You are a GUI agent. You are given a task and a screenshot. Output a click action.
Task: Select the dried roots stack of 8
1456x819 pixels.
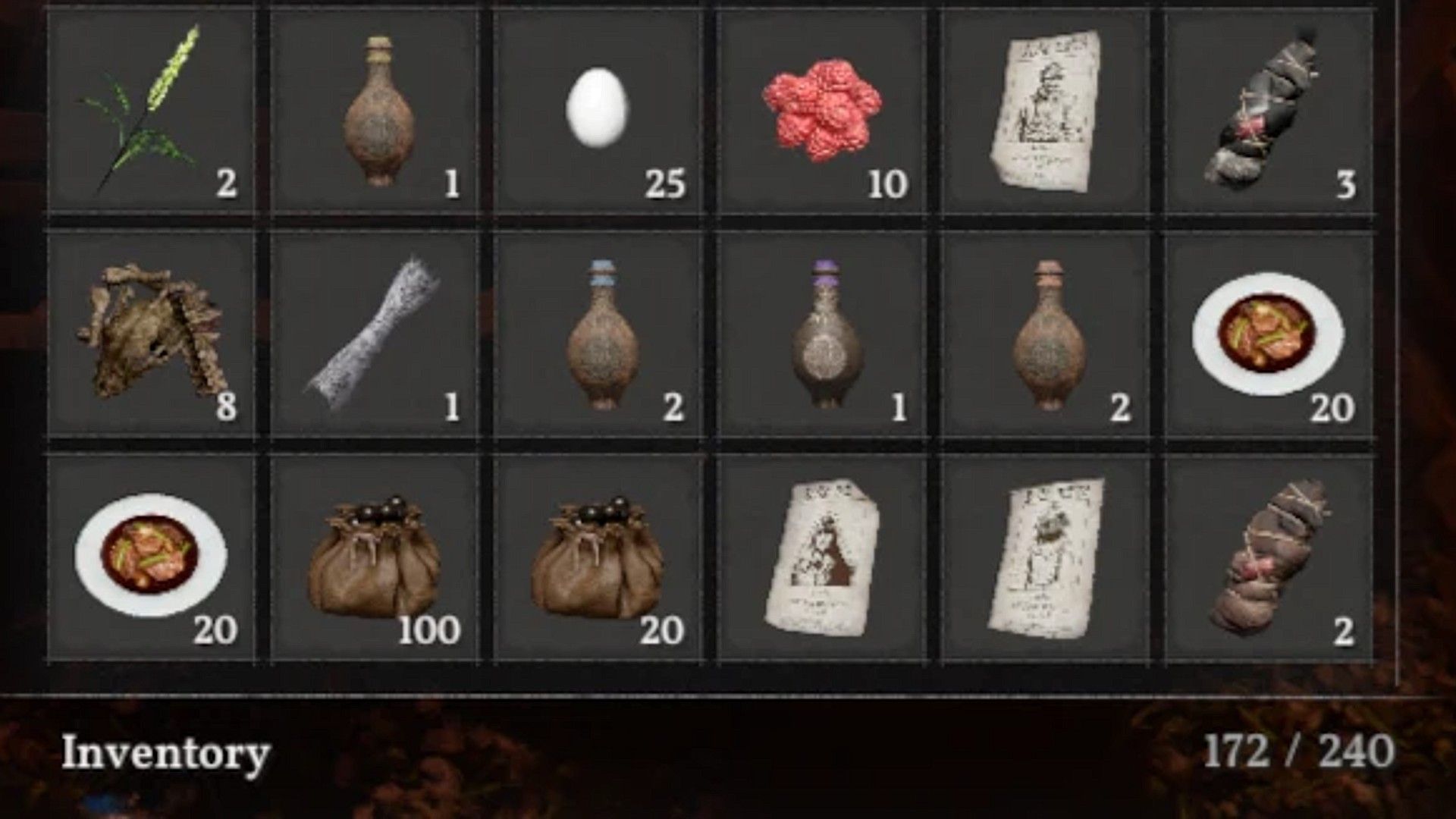[x=152, y=334]
